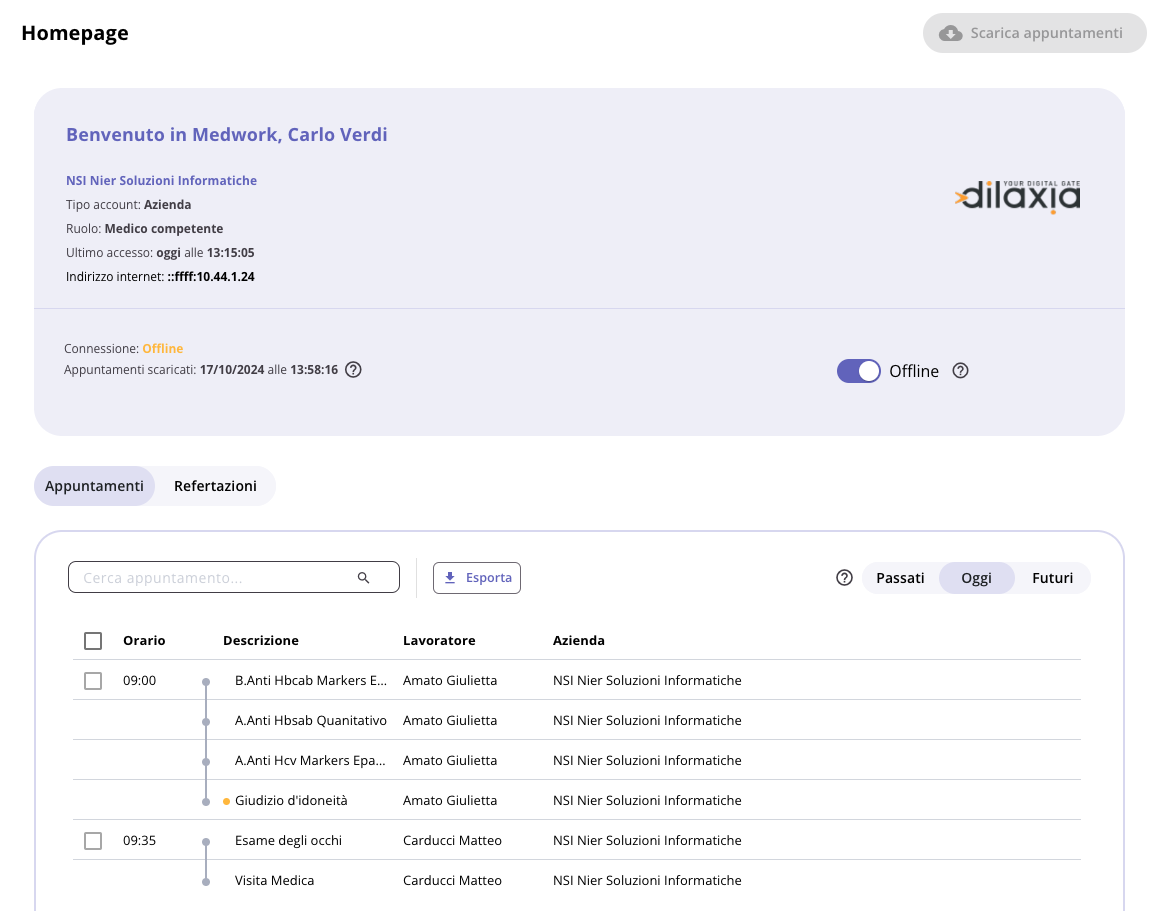Click the help icon near the Passati filter
The image size is (1161, 911).
[x=844, y=577]
